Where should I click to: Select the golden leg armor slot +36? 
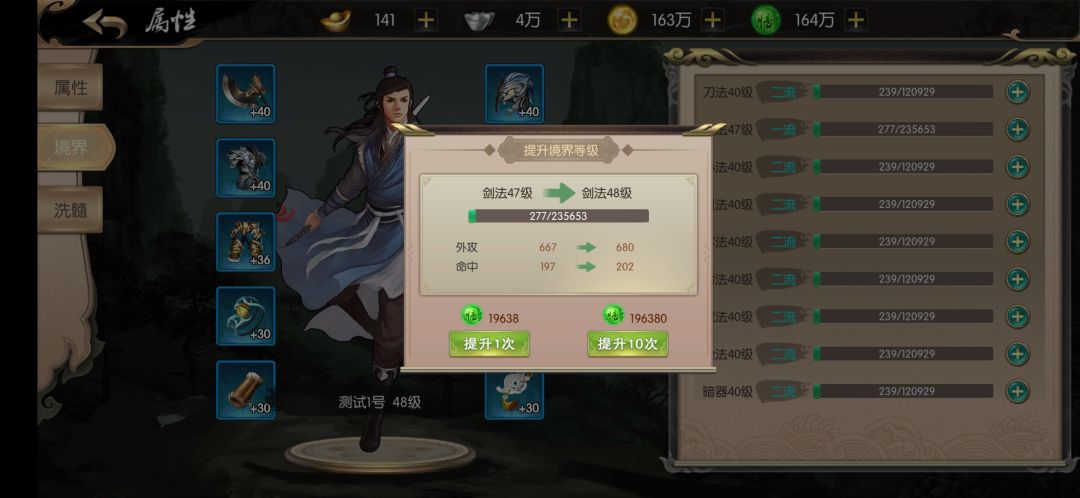[246, 242]
